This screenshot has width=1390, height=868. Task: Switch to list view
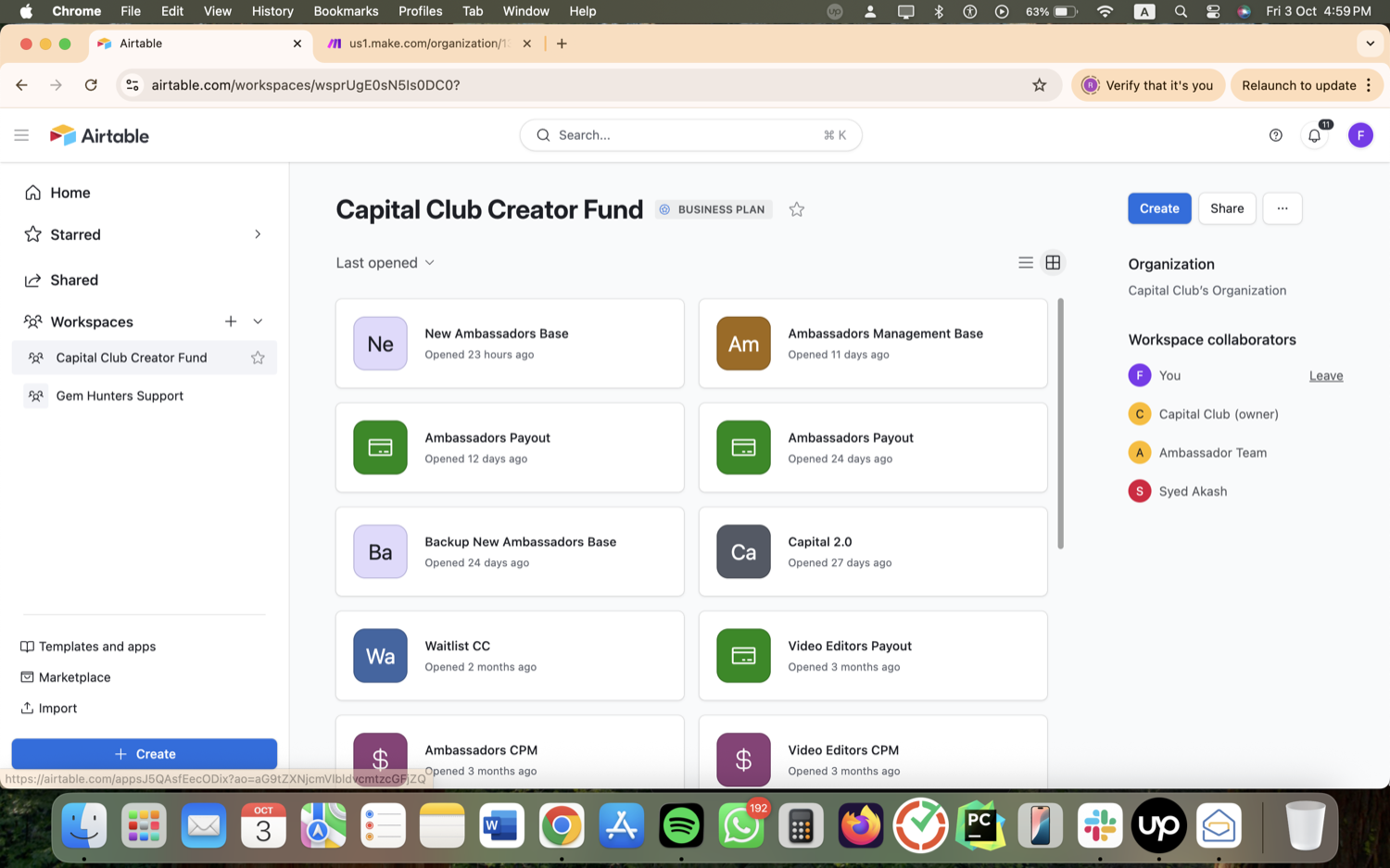click(x=1025, y=263)
